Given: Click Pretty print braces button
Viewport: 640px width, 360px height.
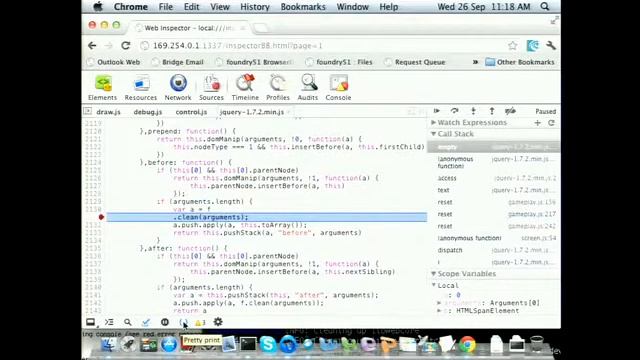Looking at the screenshot, I should pyautogui.click(x=183, y=322).
